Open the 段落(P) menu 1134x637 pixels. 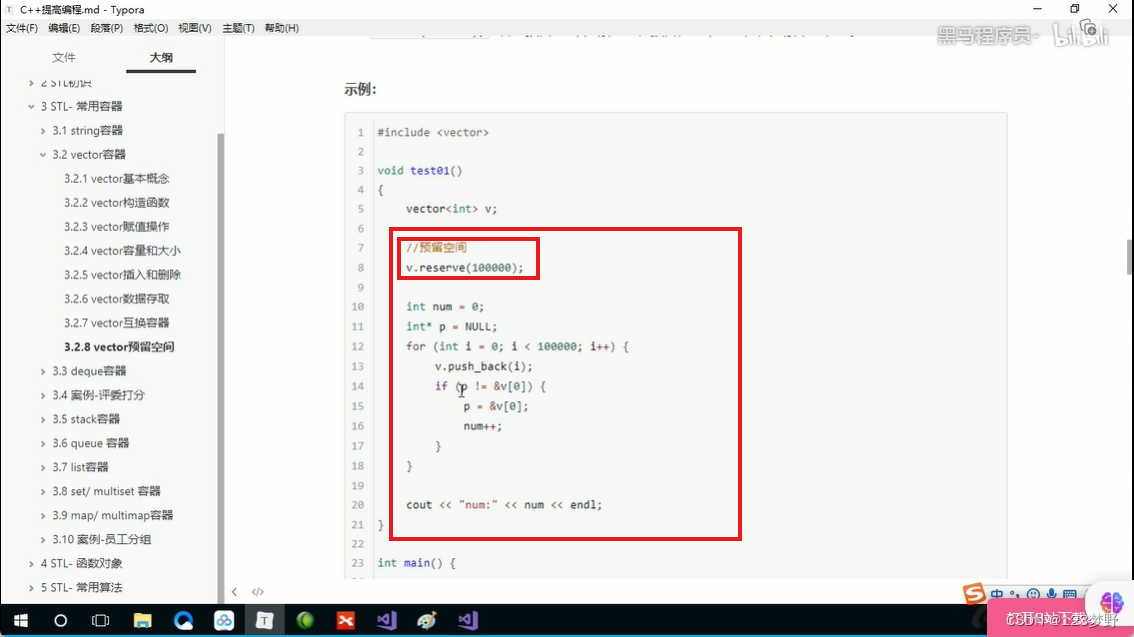coord(106,28)
